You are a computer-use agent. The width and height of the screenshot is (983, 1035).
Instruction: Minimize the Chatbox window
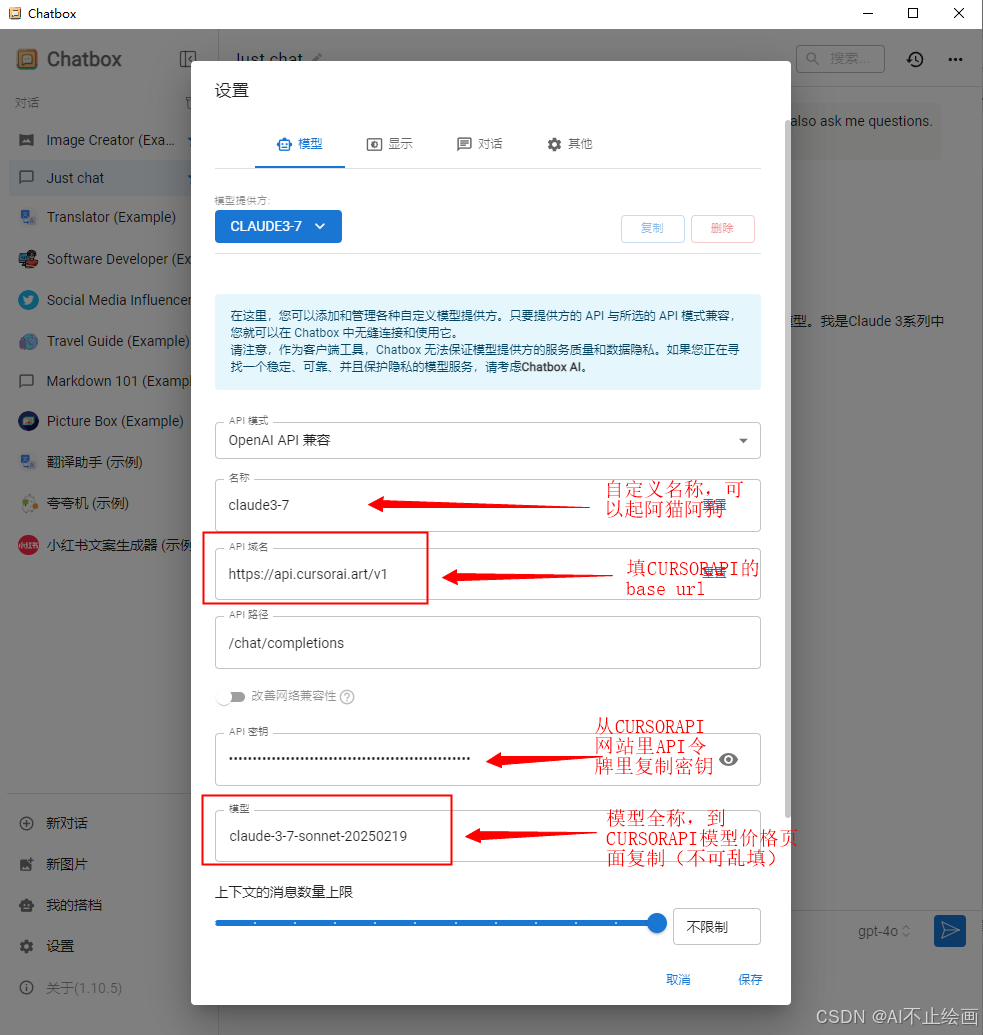tap(868, 13)
